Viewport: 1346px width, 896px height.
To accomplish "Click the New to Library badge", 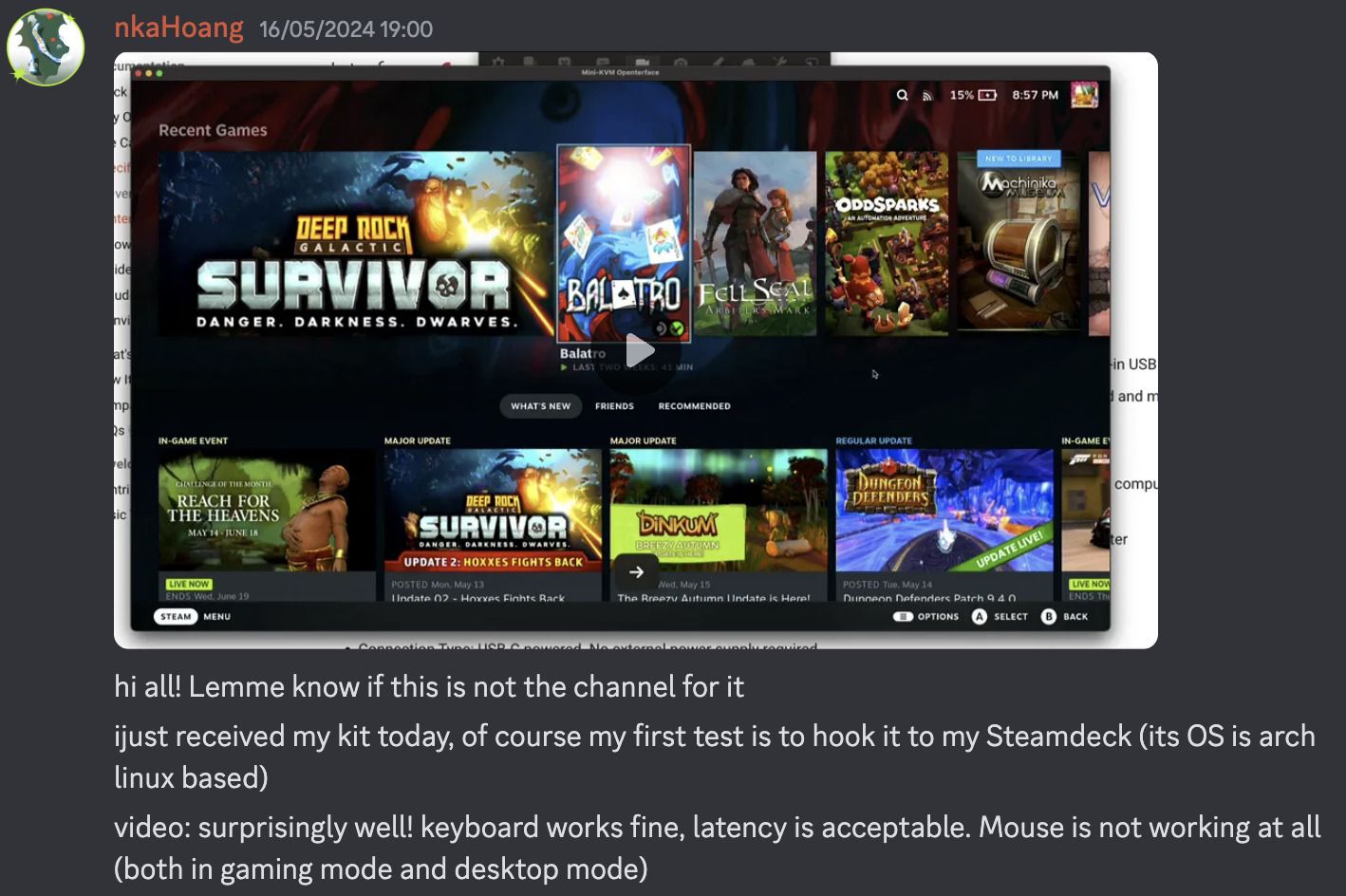I will [1019, 159].
